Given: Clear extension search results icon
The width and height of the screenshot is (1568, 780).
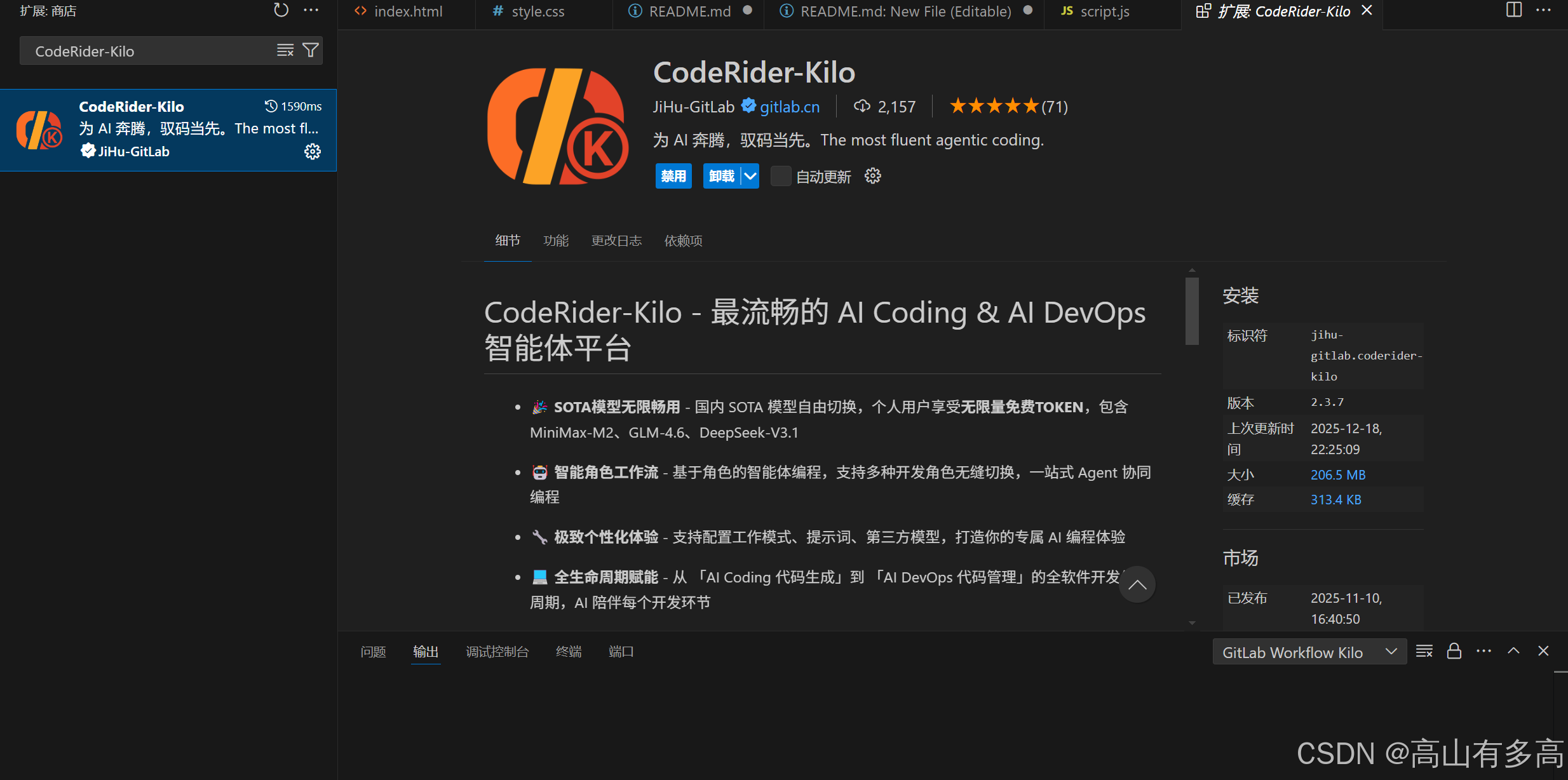Looking at the screenshot, I should coord(285,50).
